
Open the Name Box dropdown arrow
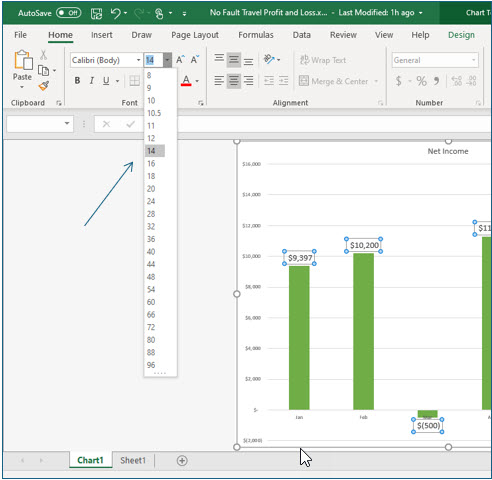67,124
